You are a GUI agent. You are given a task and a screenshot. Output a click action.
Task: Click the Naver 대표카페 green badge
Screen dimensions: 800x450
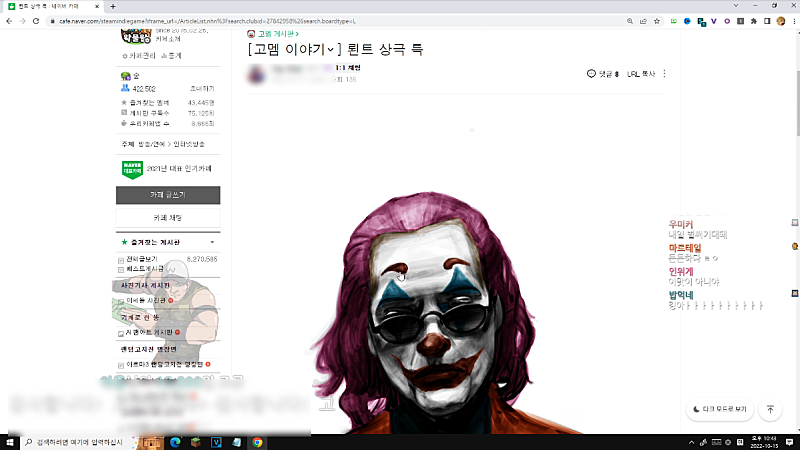(x=132, y=169)
